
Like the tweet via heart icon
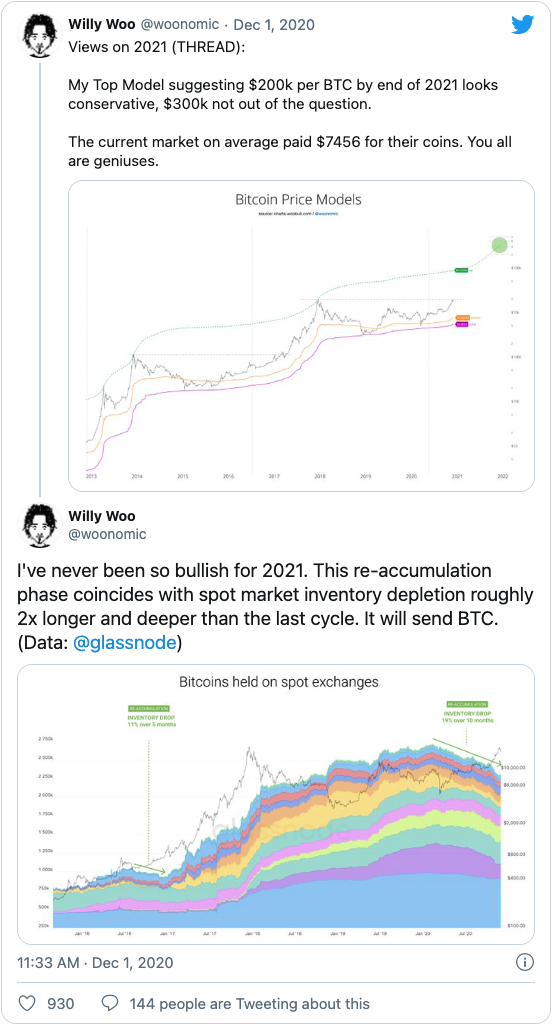click(27, 1003)
